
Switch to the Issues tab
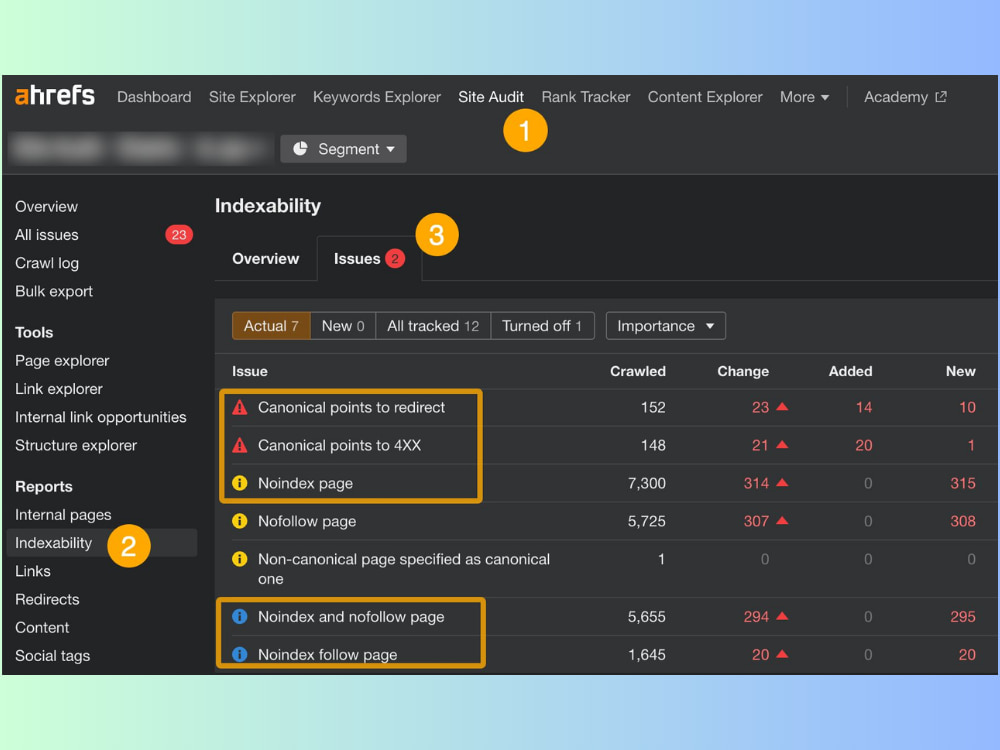369,259
